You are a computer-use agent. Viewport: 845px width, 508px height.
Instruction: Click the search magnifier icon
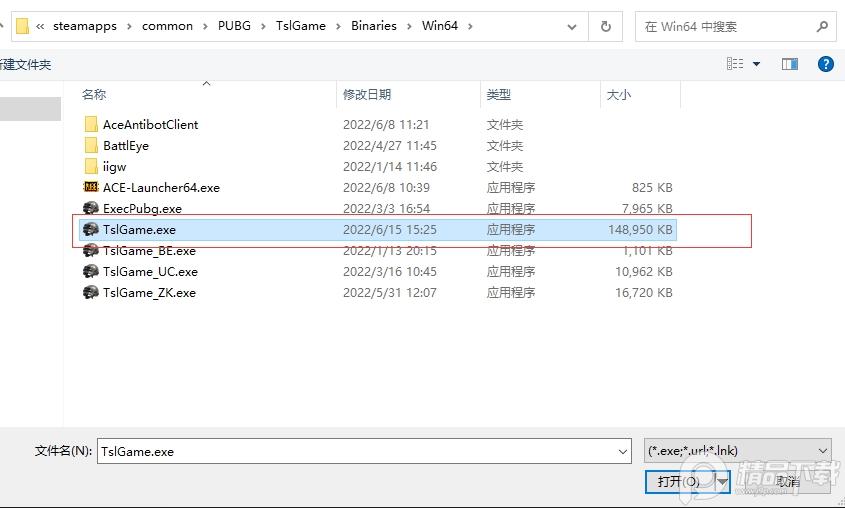click(x=822, y=26)
